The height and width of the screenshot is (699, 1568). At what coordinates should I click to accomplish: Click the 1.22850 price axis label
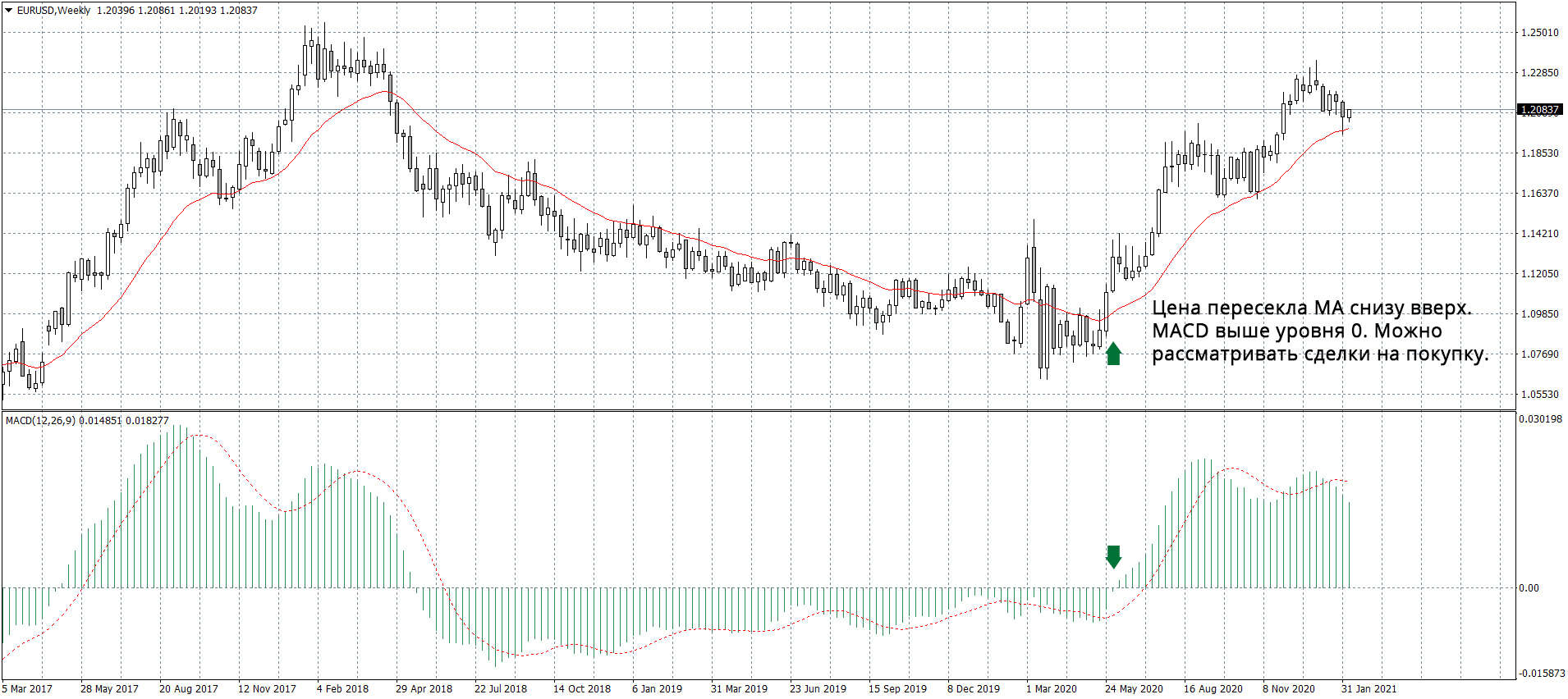1539,73
